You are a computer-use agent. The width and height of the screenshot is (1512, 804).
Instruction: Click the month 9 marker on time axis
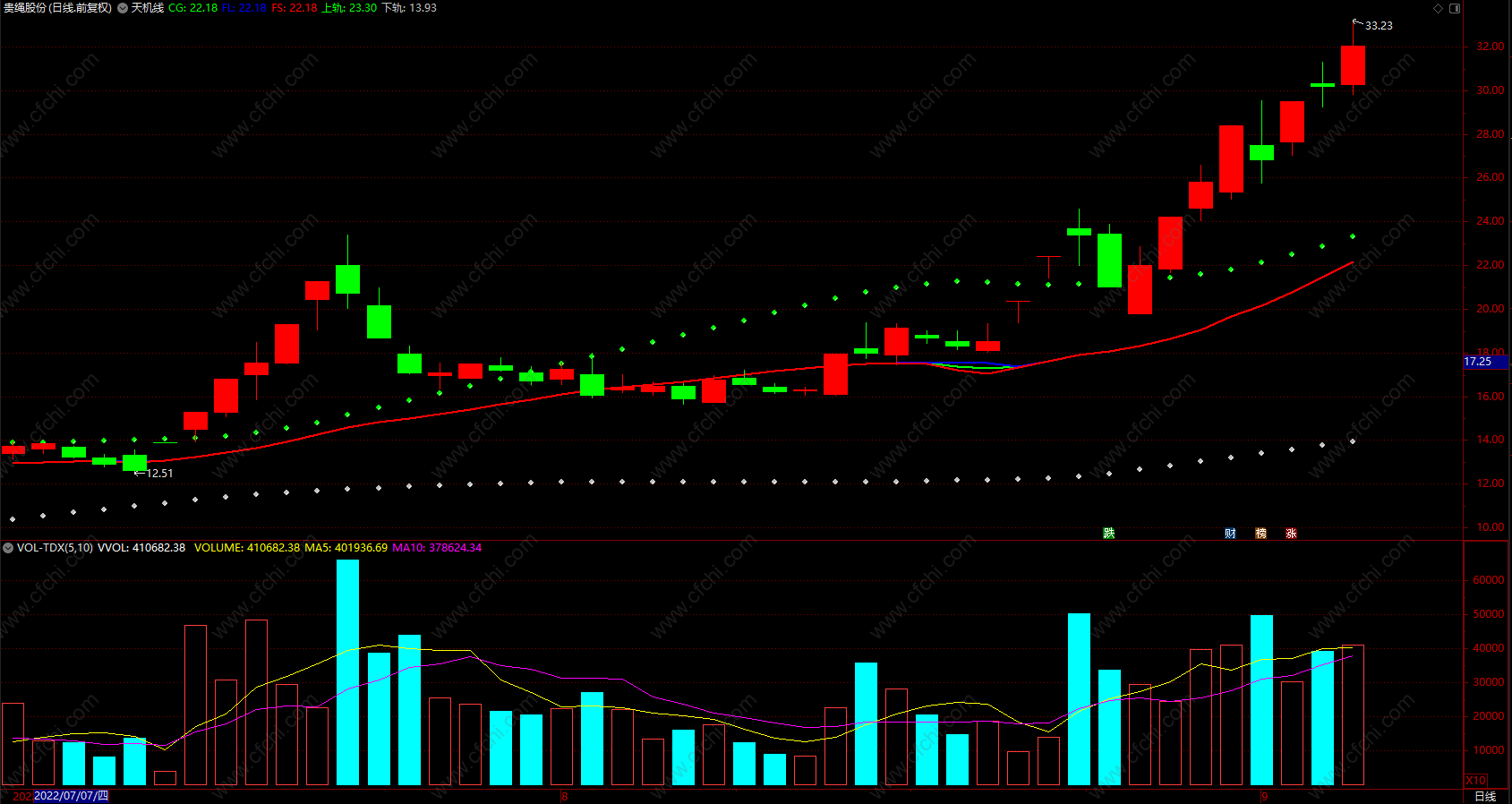1264,796
